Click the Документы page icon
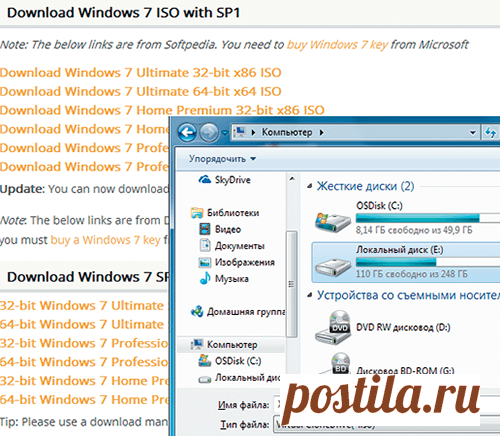Viewport: 500px width, 436px height. click(205, 245)
